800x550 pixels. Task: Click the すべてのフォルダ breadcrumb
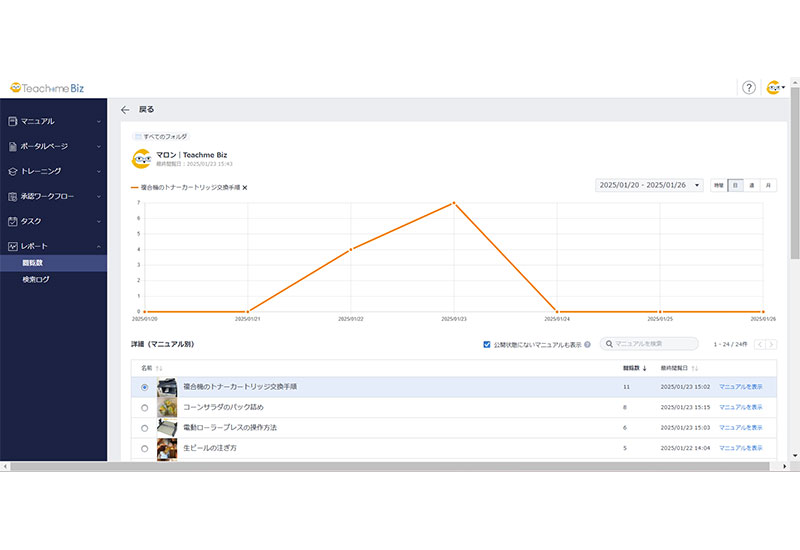point(164,136)
